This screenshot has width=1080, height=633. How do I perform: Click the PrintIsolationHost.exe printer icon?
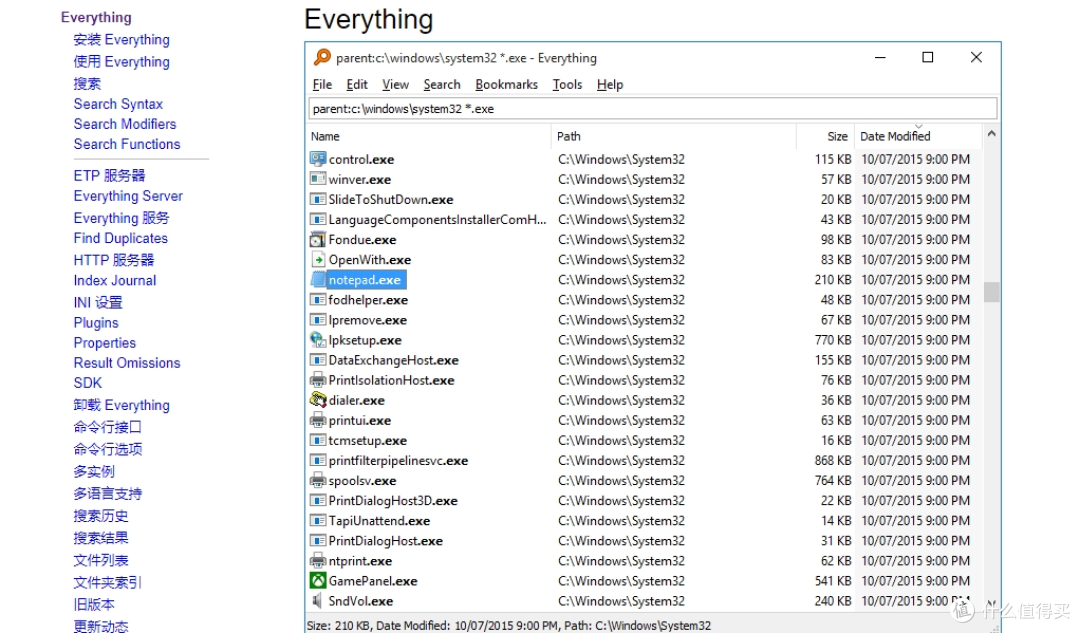pos(318,380)
